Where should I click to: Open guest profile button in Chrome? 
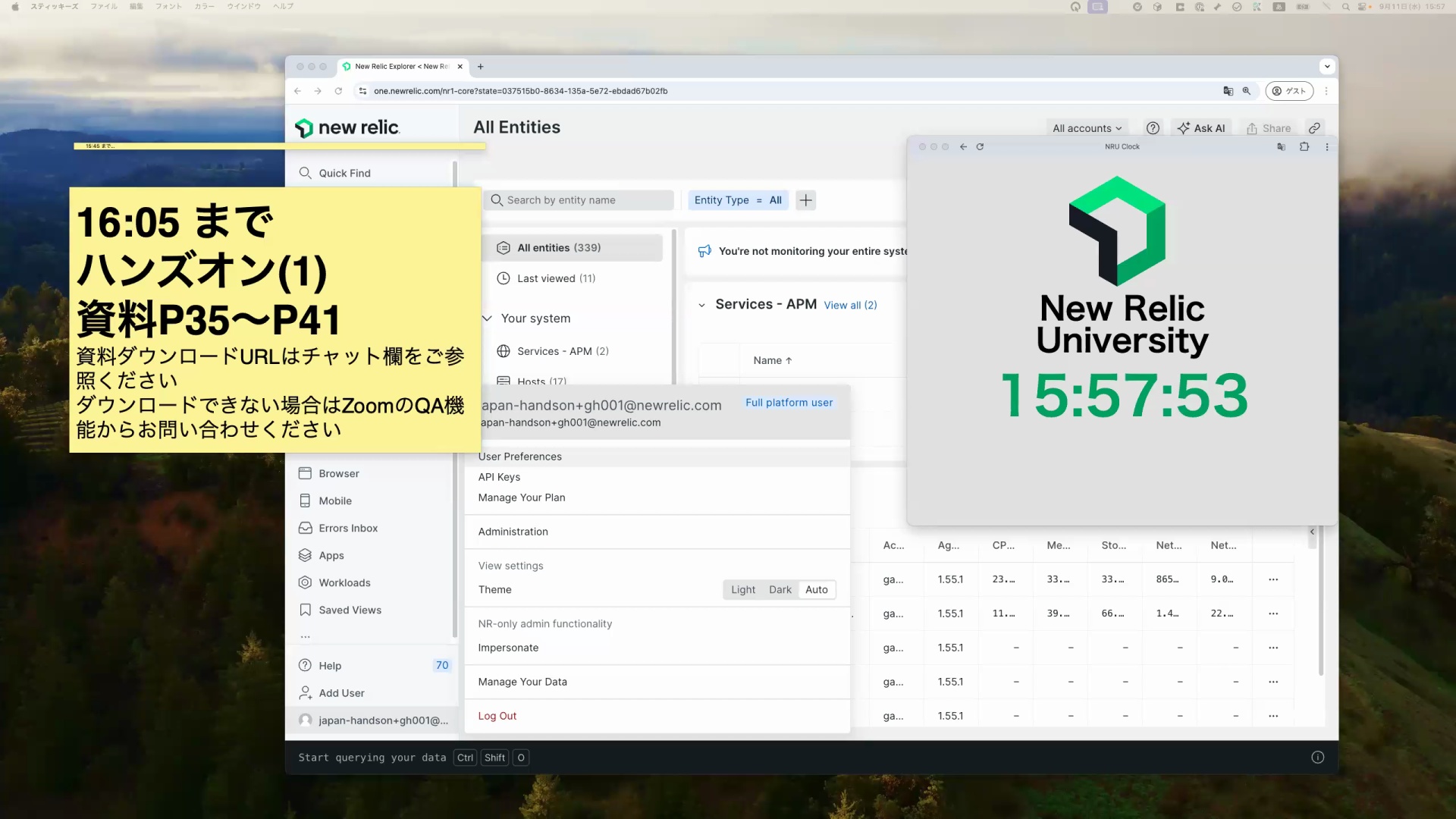[x=1289, y=91]
